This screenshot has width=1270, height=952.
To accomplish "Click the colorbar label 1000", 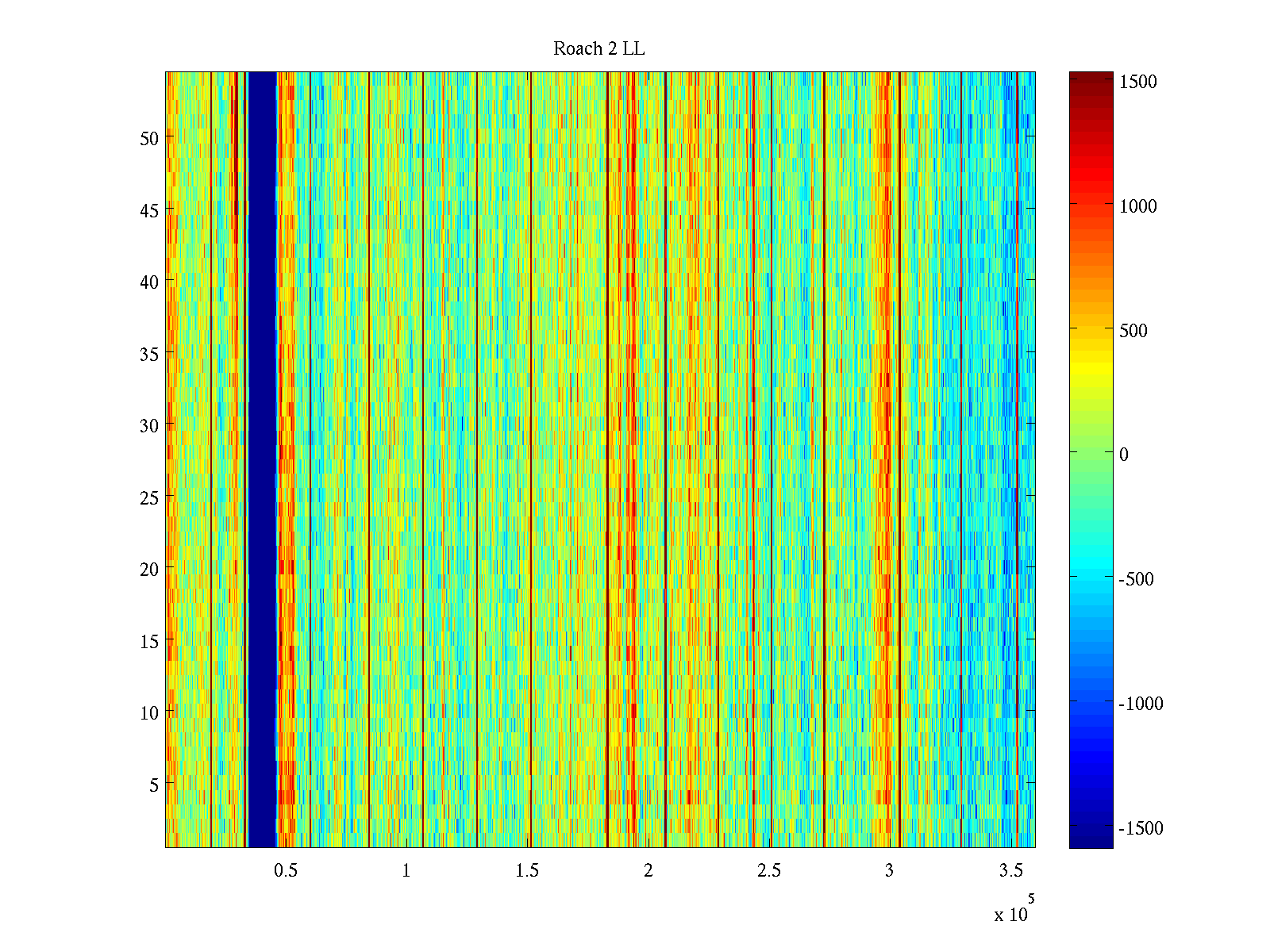I will pos(1138,206).
